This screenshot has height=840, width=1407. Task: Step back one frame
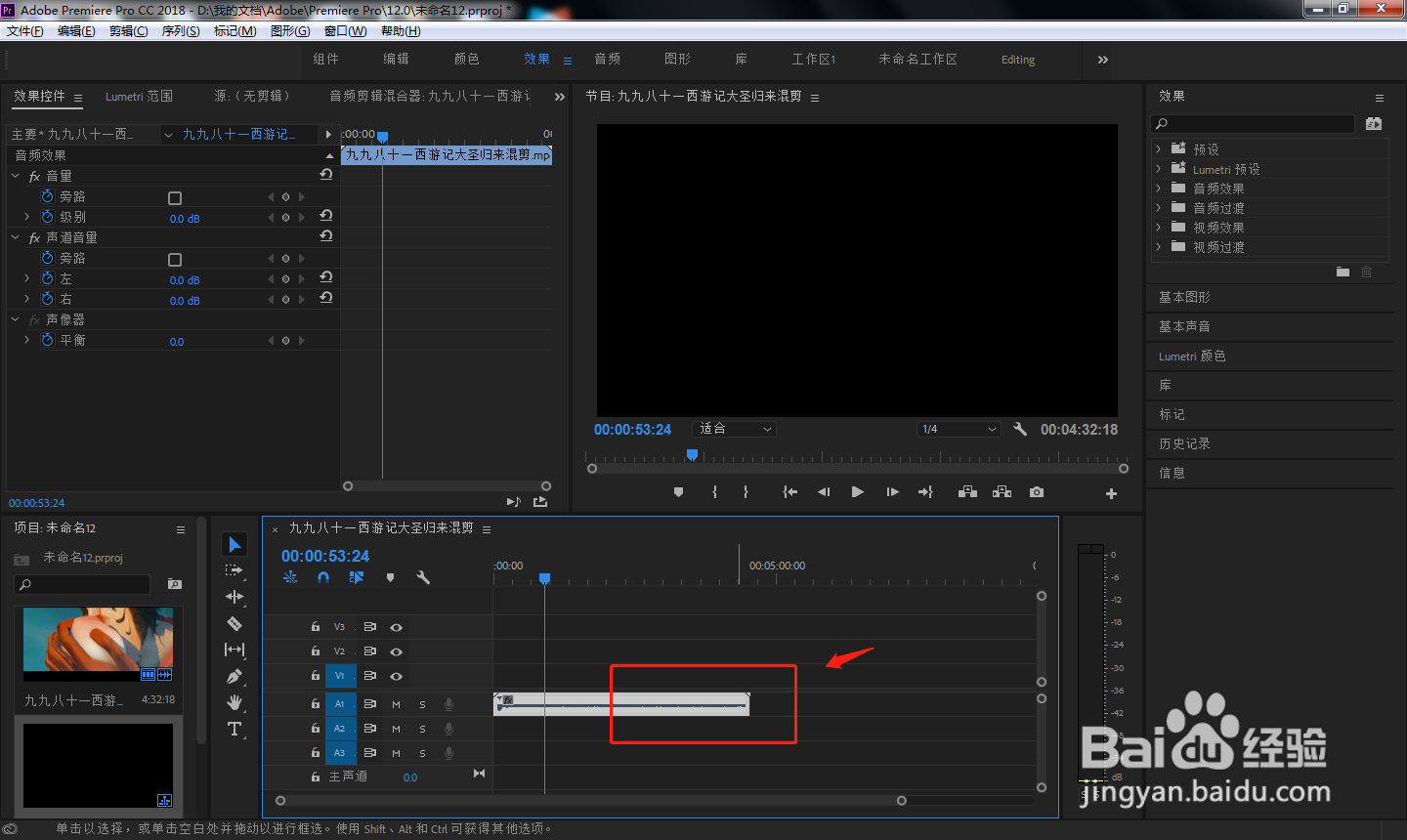tap(824, 492)
